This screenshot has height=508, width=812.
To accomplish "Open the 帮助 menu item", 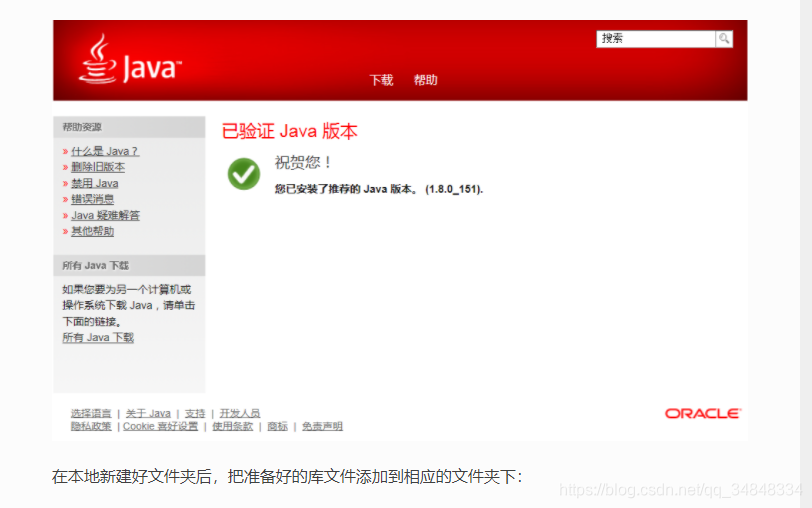I will coord(426,80).
